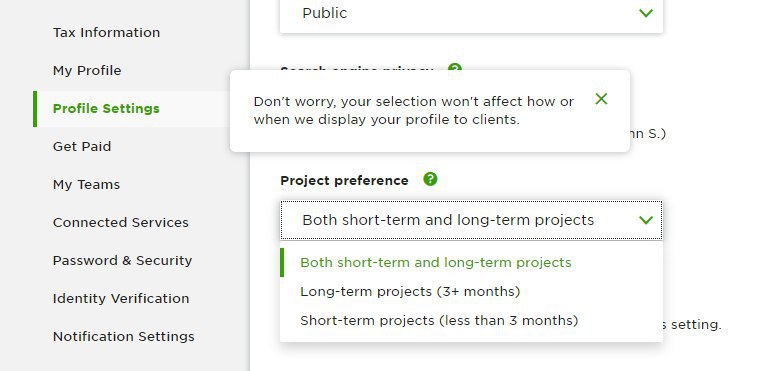Open Password & Security settings
Viewport: 771px width, 371px height.
point(122,260)
